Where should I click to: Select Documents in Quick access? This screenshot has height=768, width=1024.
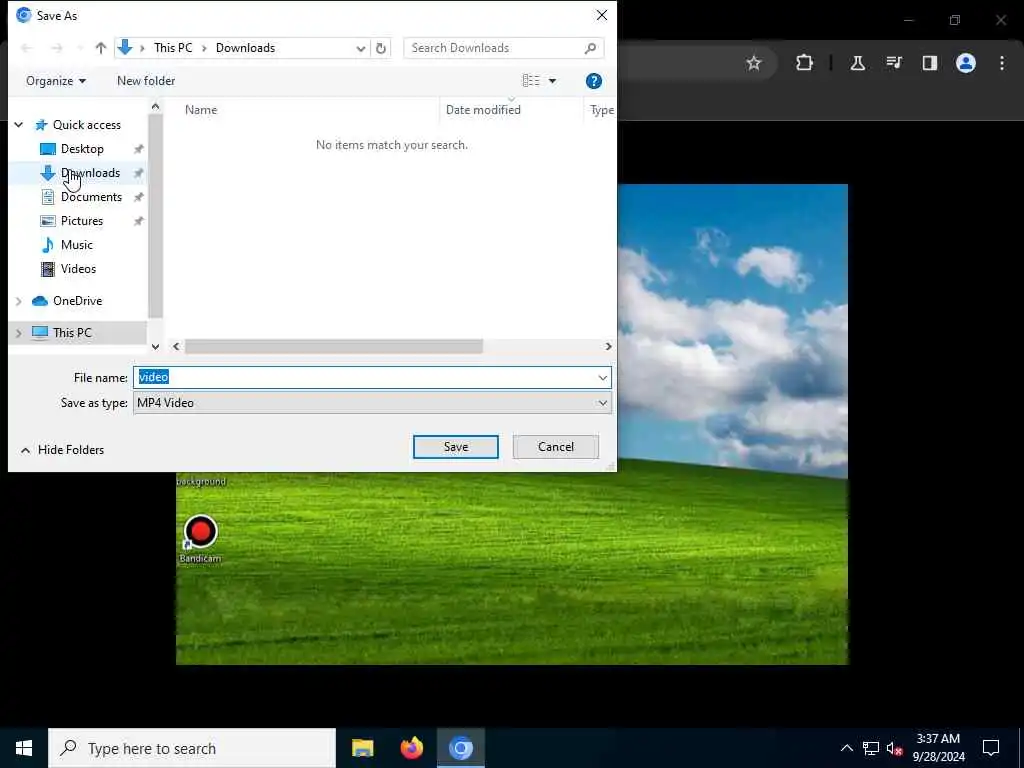(91, 197)
